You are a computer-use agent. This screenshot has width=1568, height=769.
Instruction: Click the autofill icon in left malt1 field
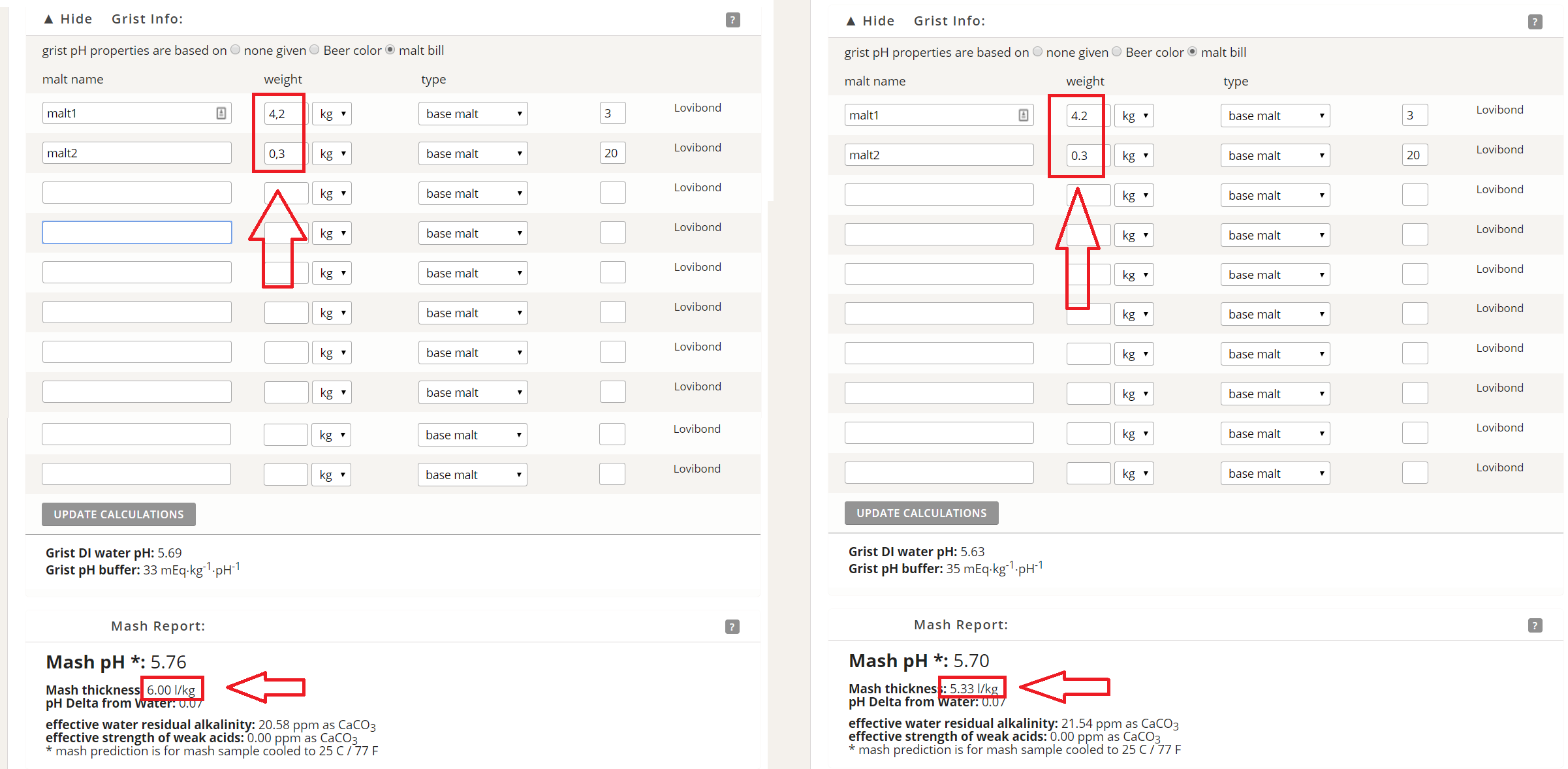click(221, 114)
